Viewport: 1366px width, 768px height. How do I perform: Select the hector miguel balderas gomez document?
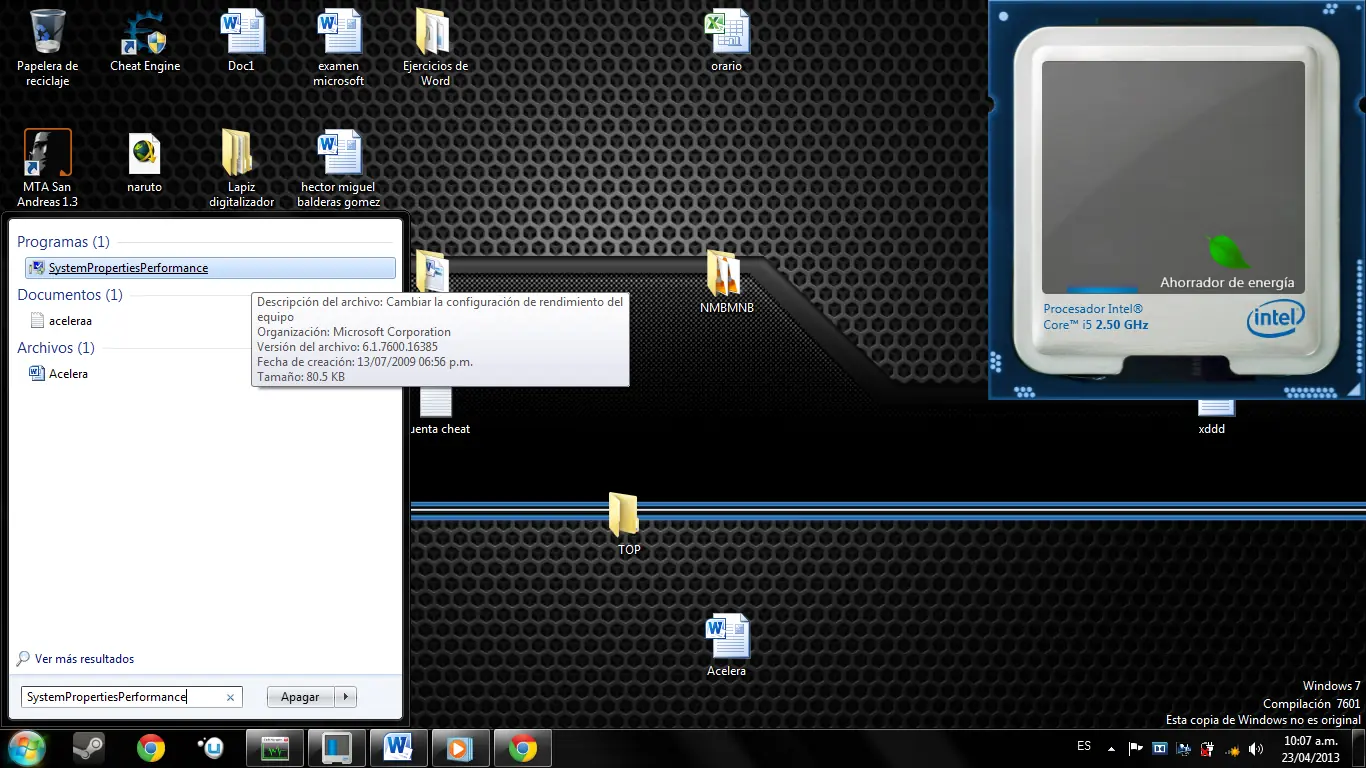[x=339, y=168]
